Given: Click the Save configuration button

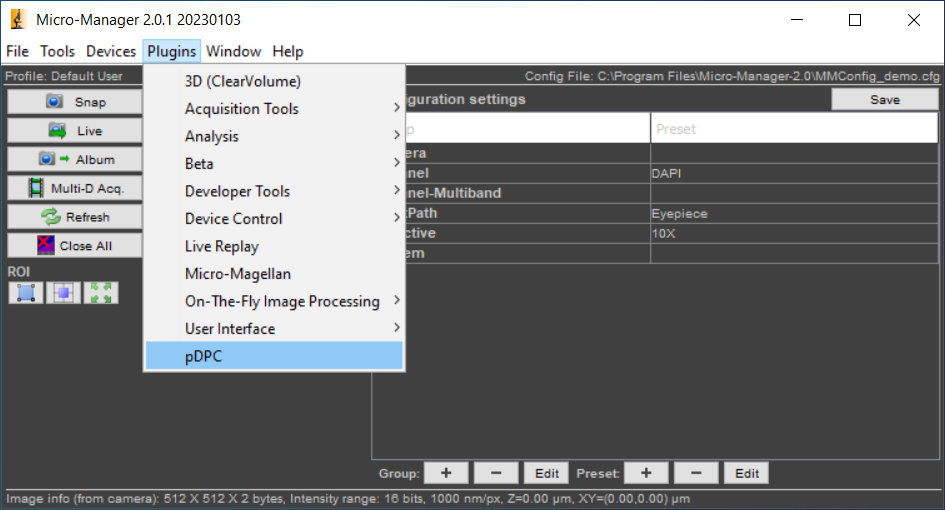Looking at the screenshot, I should pyautogui.click(x=884, y=100).
